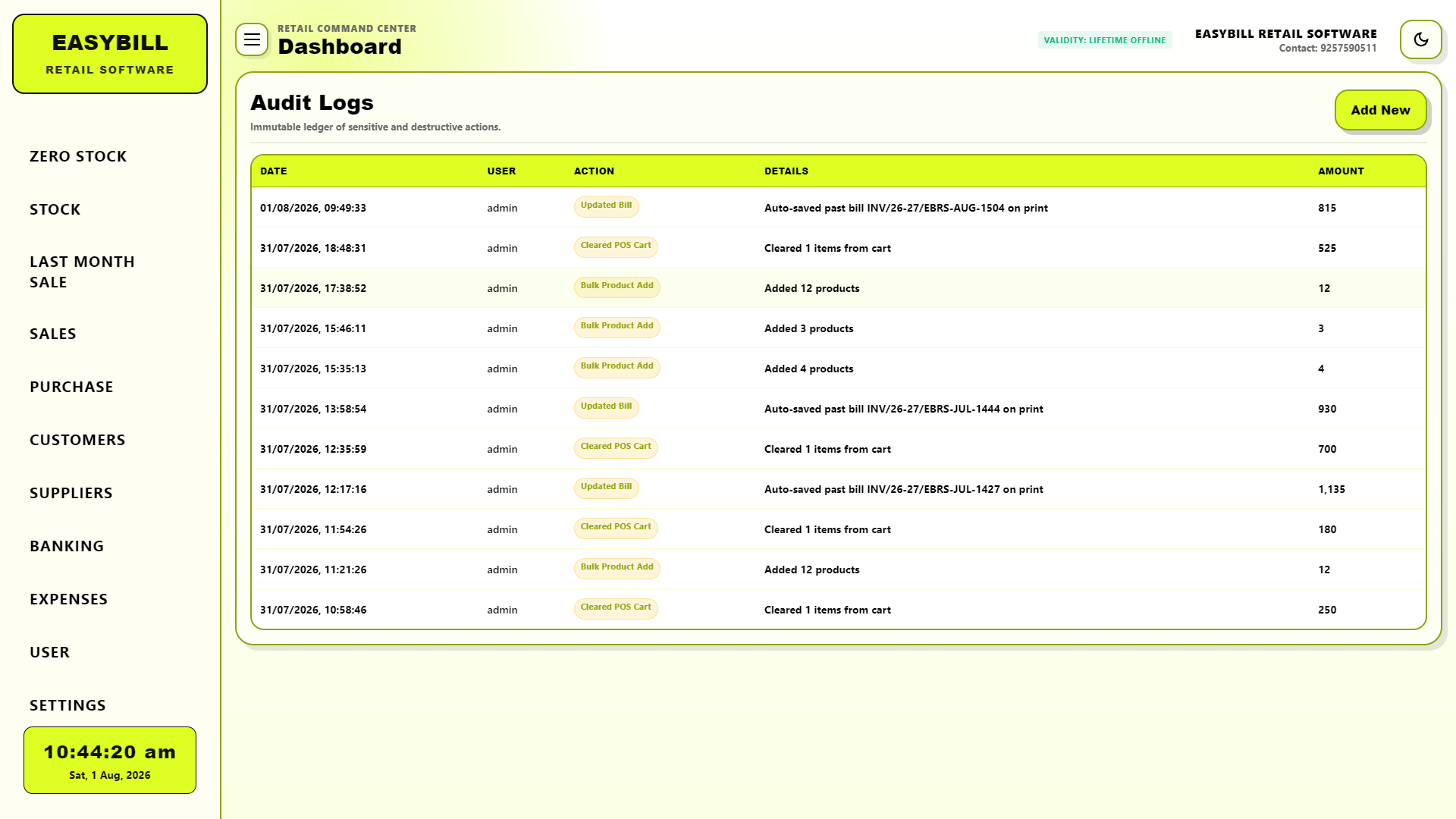
Task: Click the Amount column header
Action: click(1341, 171)
